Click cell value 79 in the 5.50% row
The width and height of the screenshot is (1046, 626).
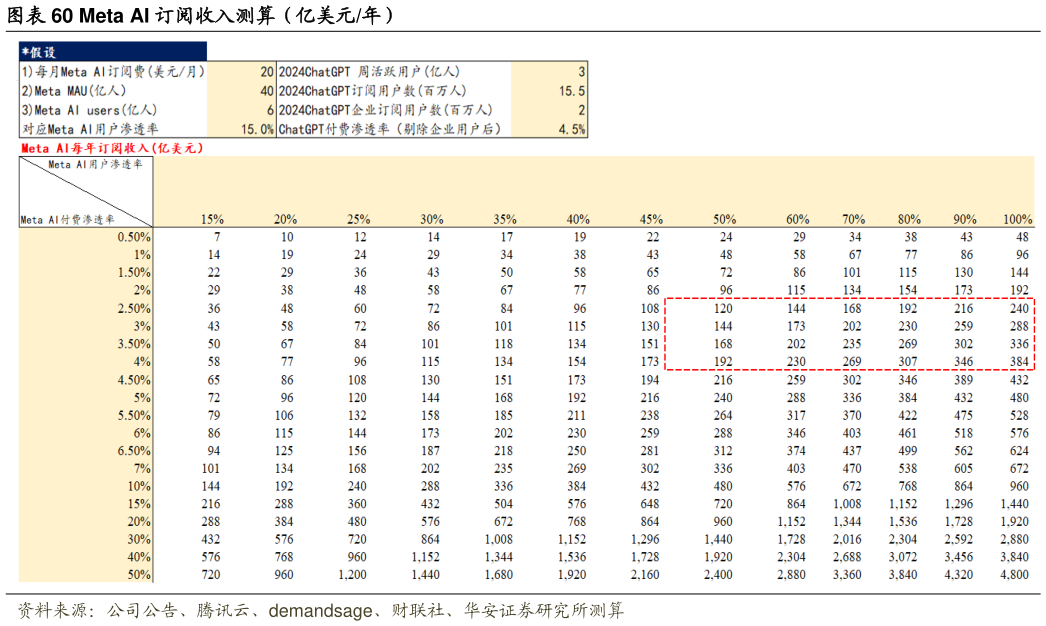[x=214, y=415]
